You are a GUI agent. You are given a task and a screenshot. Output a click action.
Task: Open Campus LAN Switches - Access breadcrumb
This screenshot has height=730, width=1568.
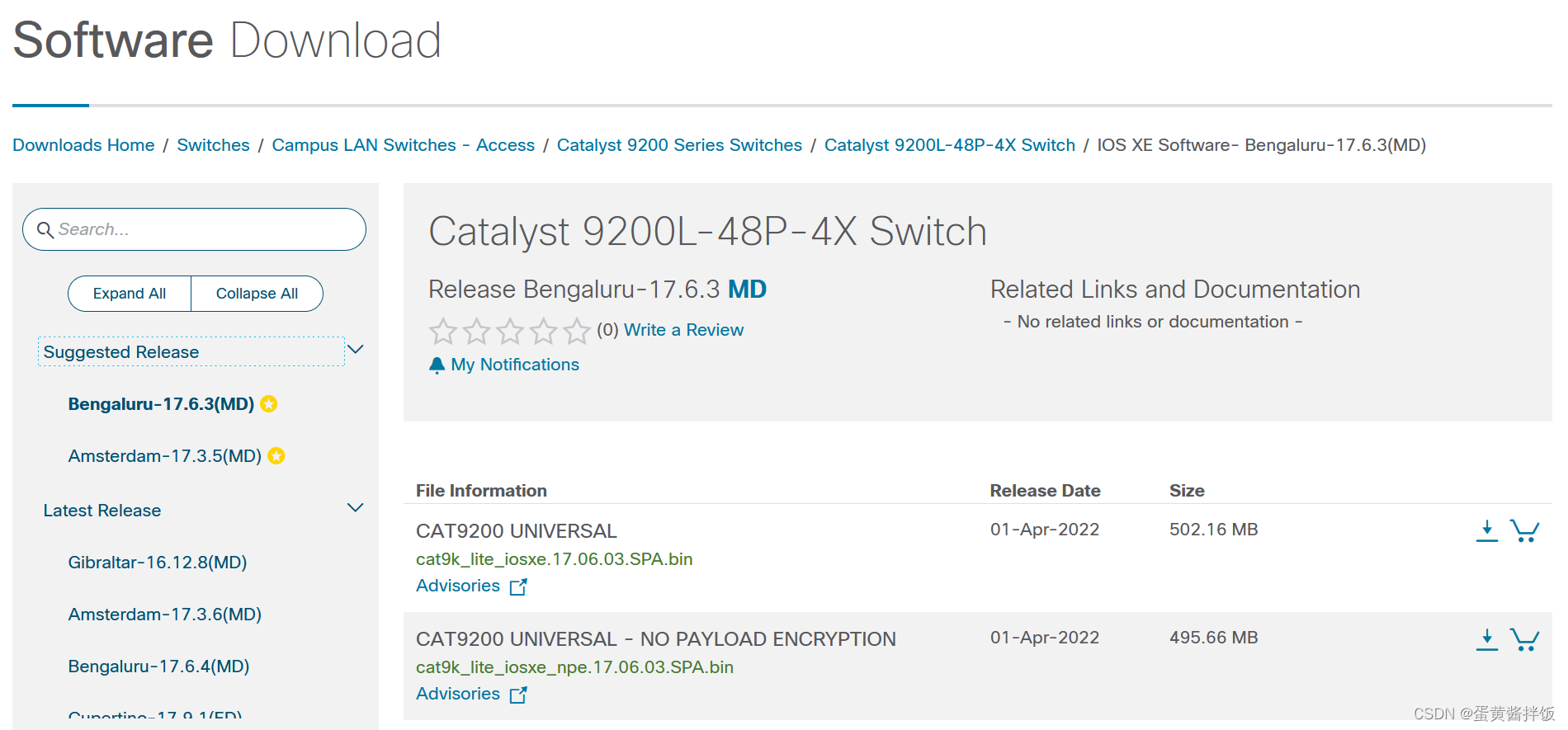[404, 145]
